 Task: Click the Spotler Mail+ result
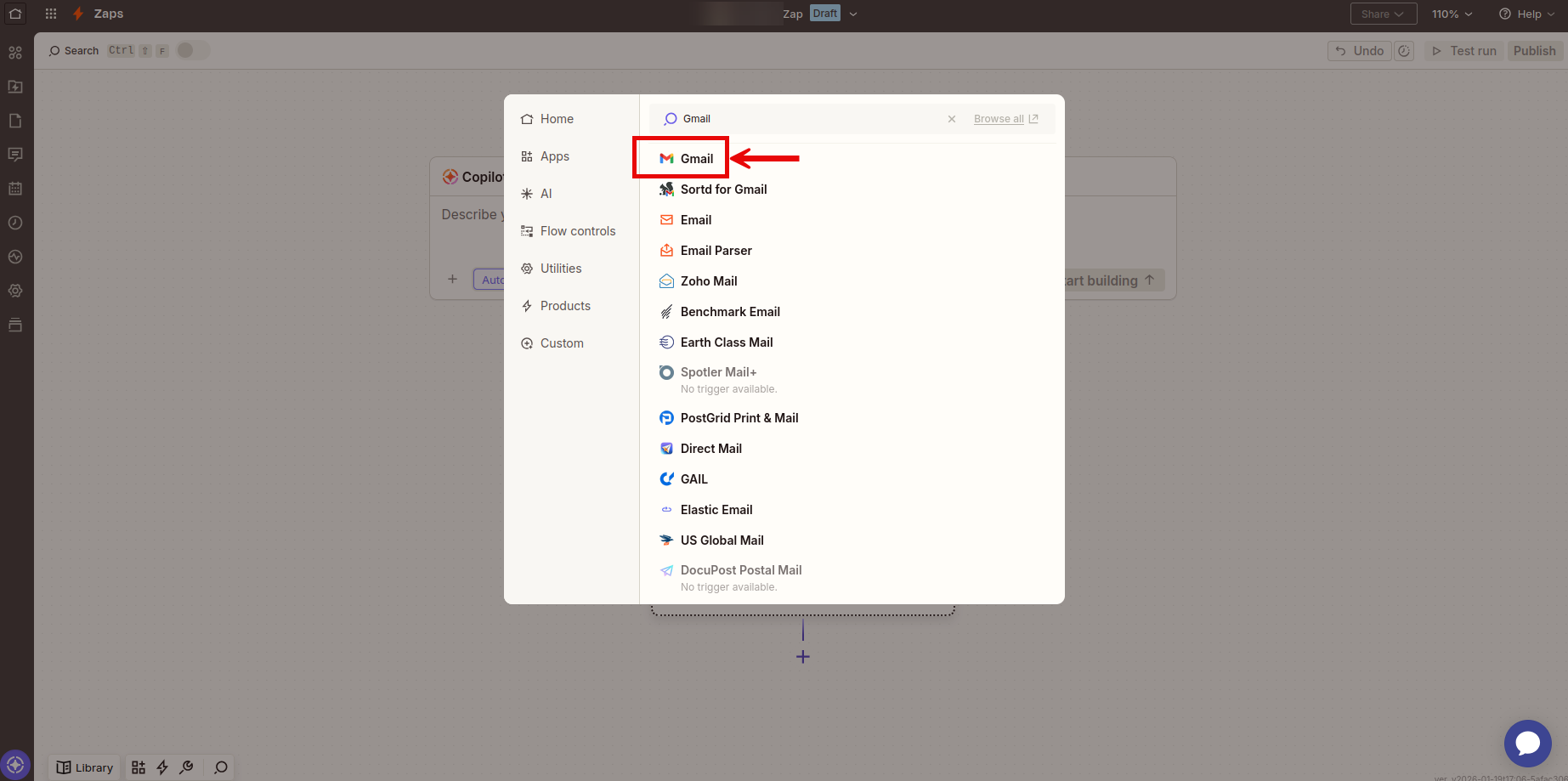(x=852, y=380)
